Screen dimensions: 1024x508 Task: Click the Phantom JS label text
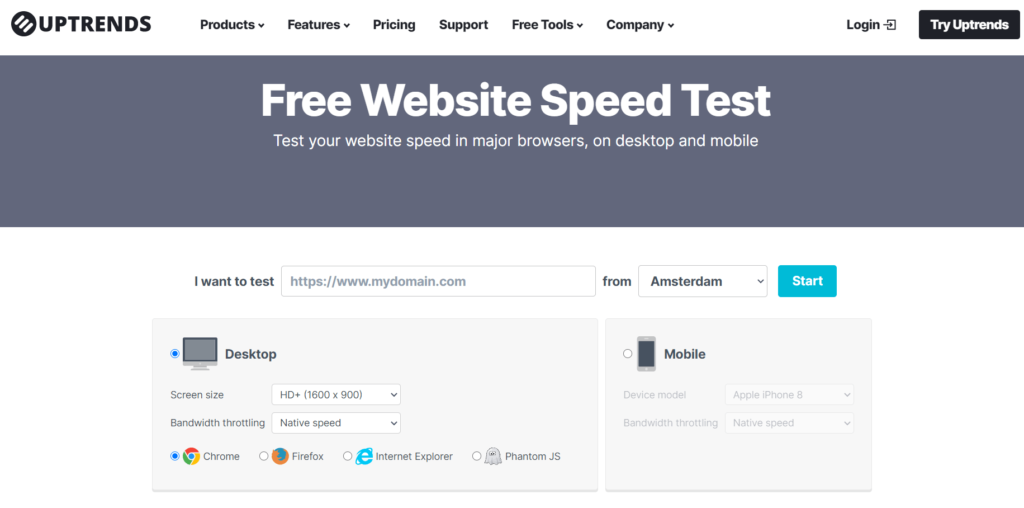tap(533, 456)
